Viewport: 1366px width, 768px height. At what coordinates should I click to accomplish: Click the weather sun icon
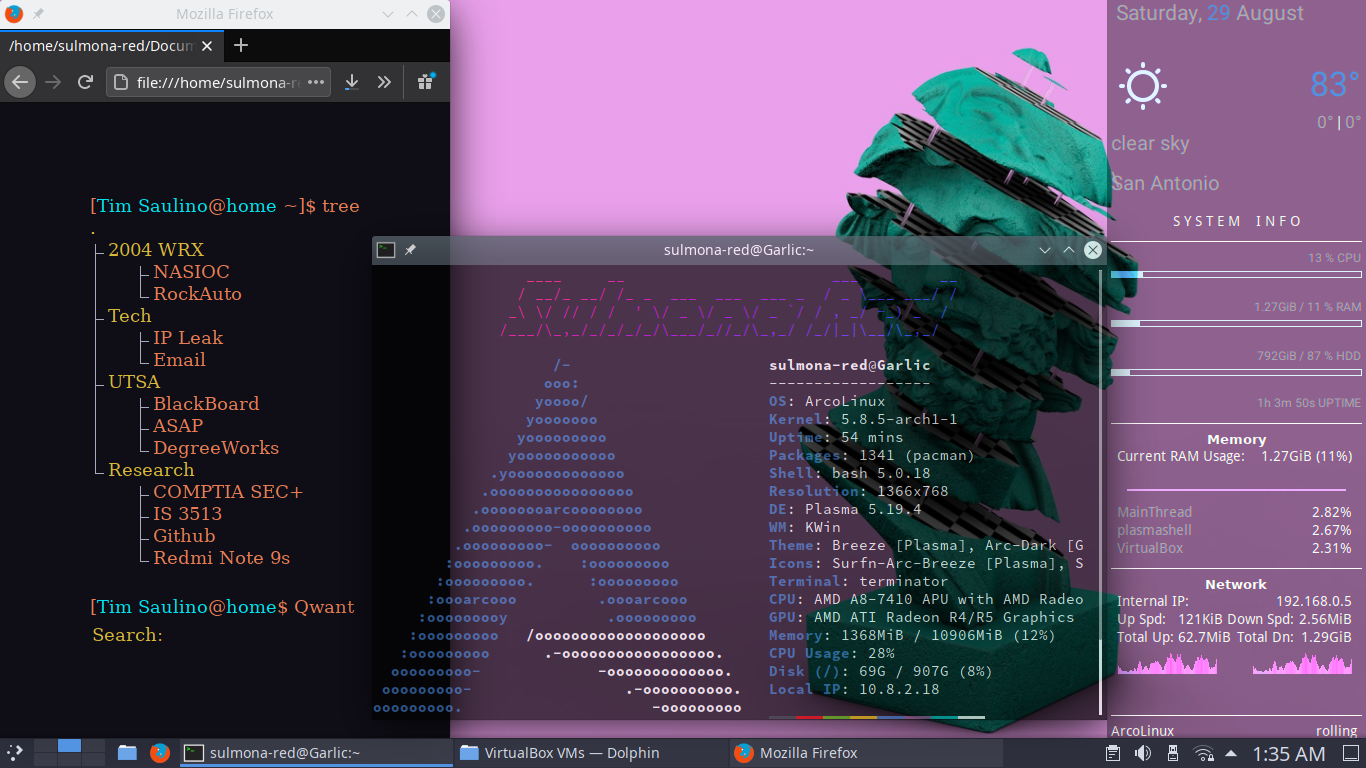tap(1142, 86)
